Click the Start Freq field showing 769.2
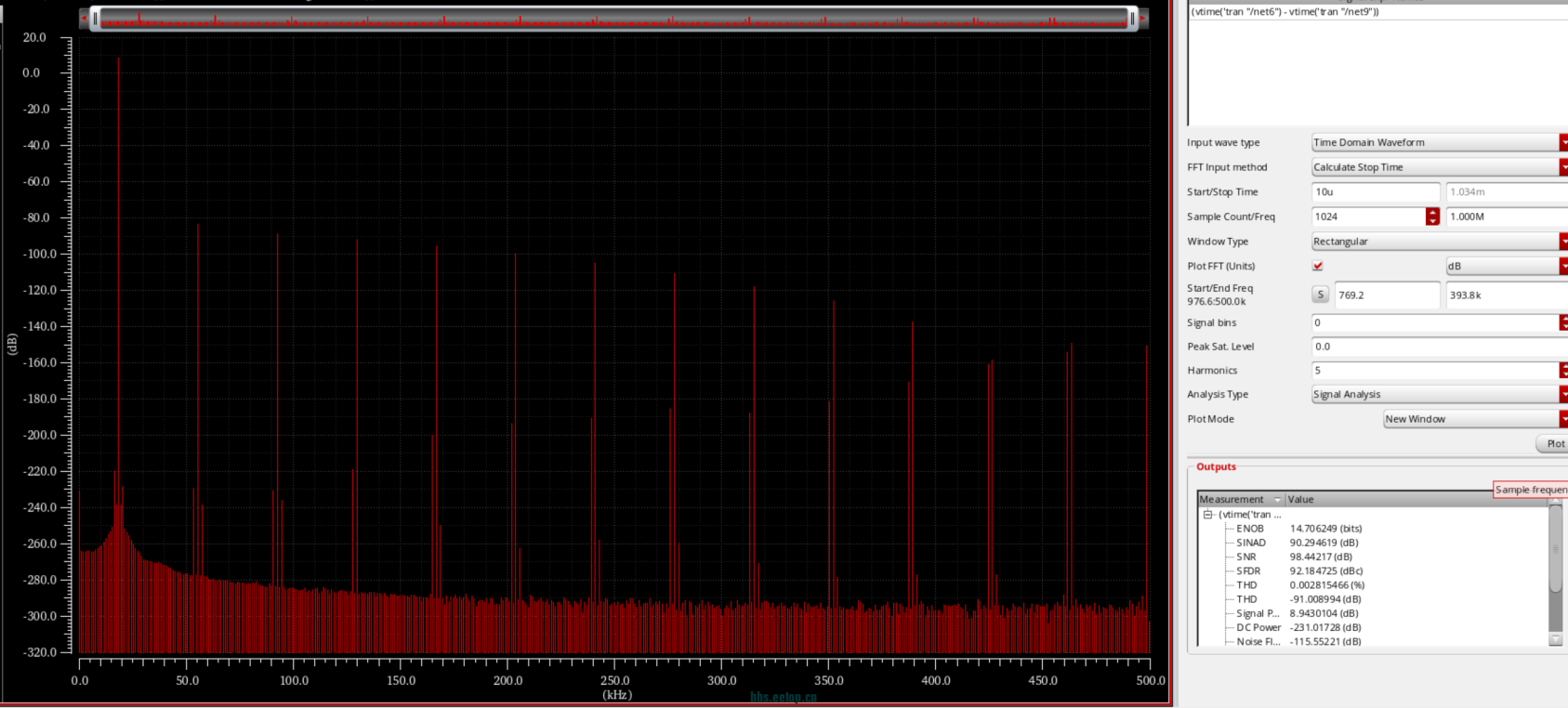1568x708 pixels. point(1388,295)
